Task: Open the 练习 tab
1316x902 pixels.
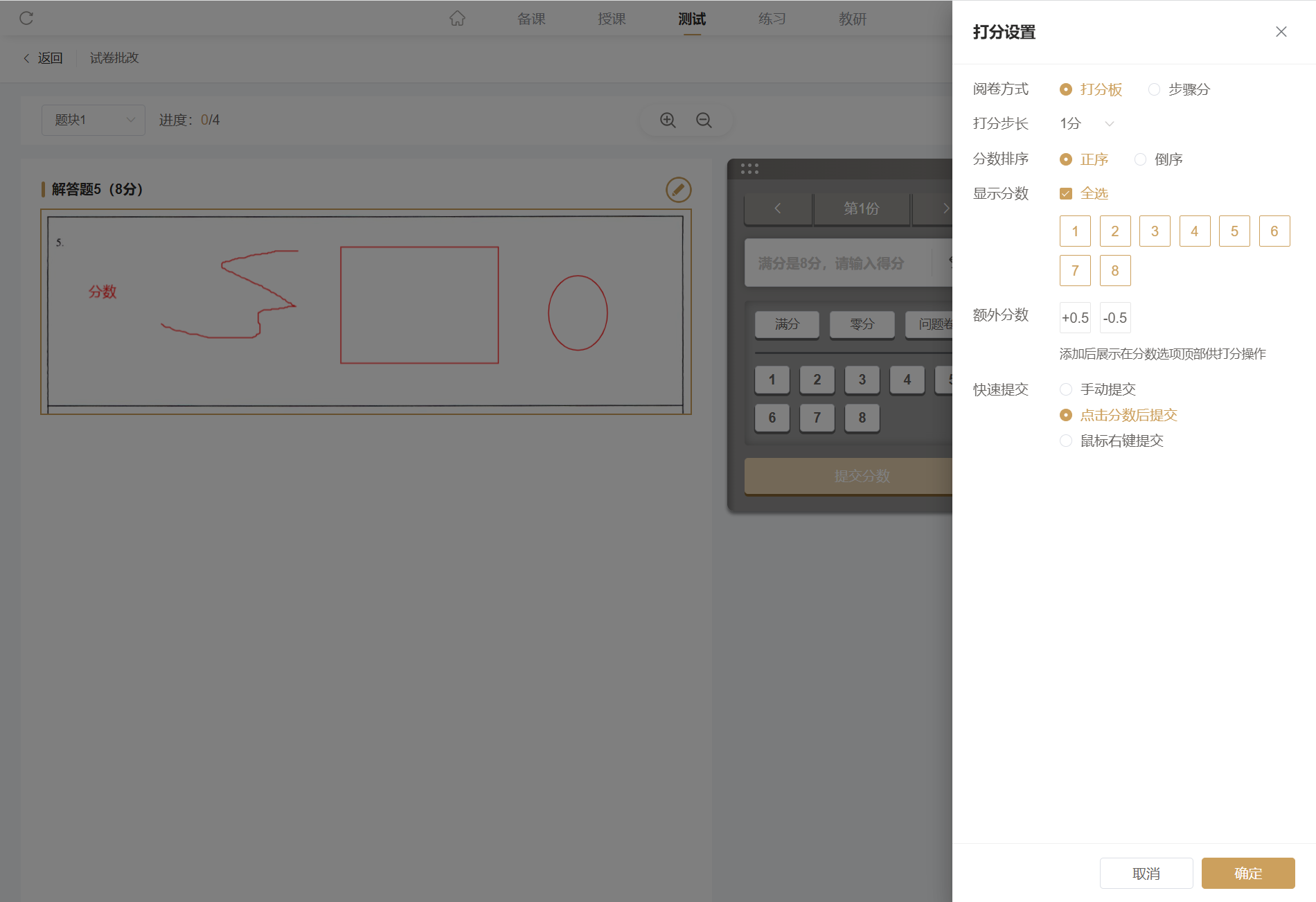Action: [772, 19]
